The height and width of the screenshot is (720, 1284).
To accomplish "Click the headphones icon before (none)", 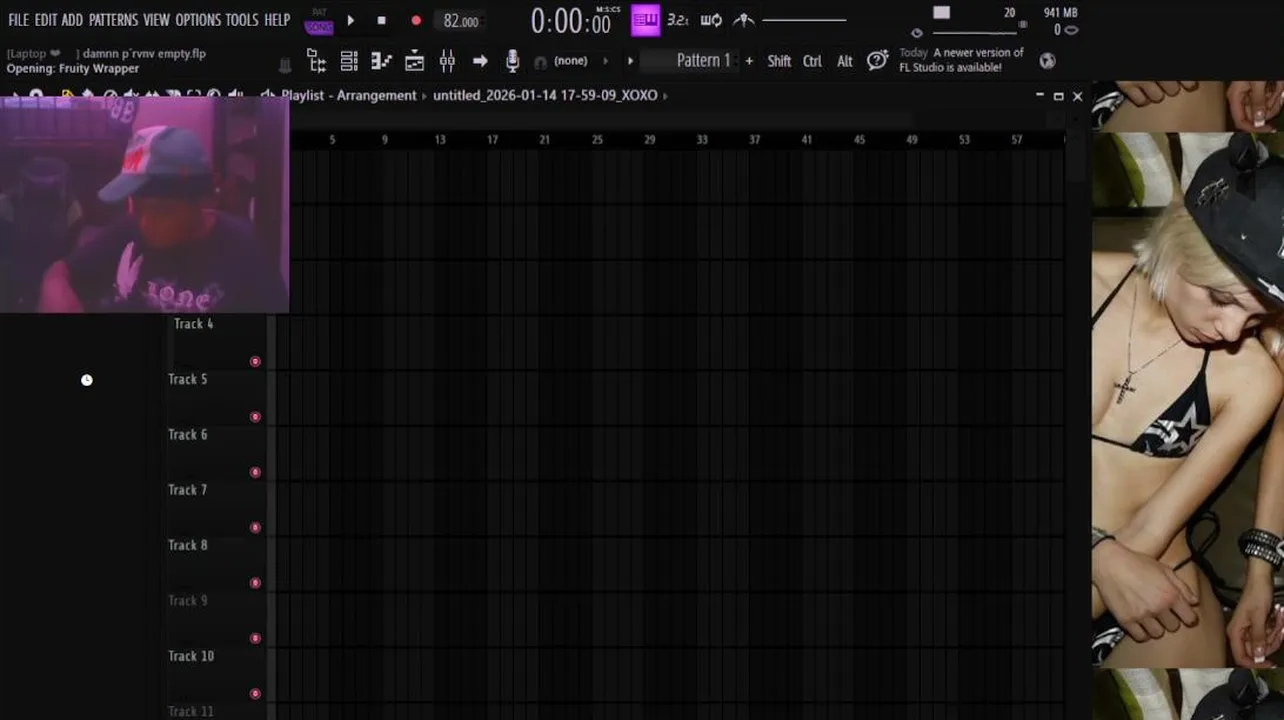I will 541,62.
